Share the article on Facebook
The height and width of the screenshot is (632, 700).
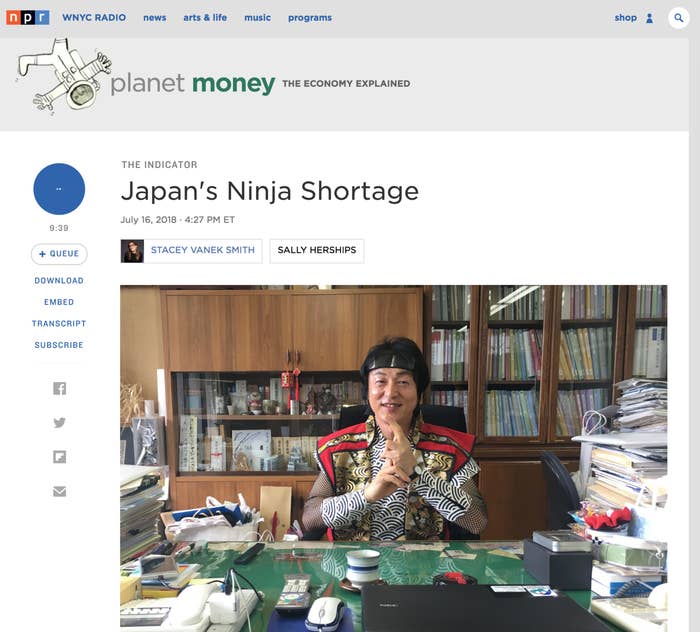(59, 388)
